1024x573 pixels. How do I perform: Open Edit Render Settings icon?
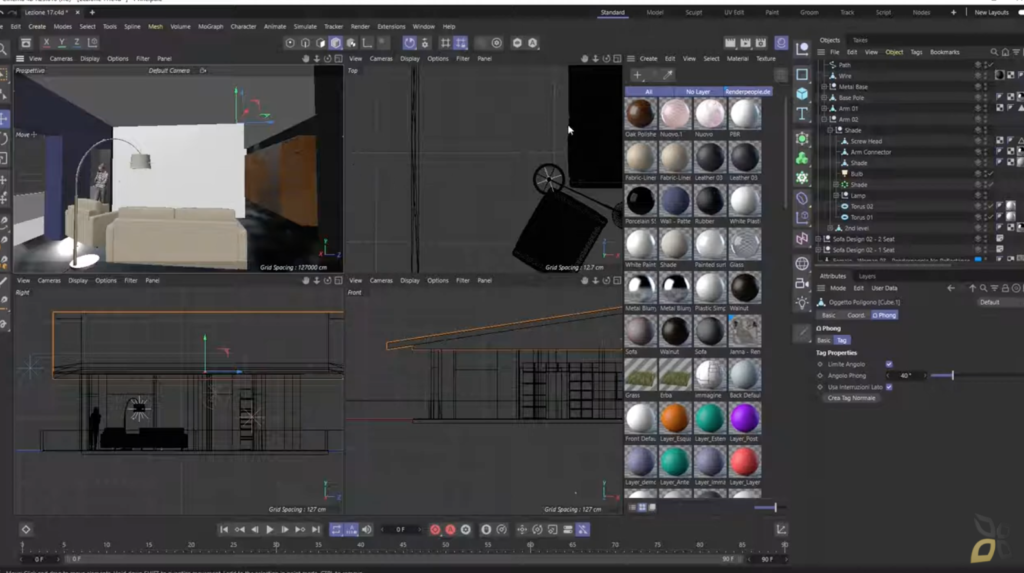coord(761,42)
